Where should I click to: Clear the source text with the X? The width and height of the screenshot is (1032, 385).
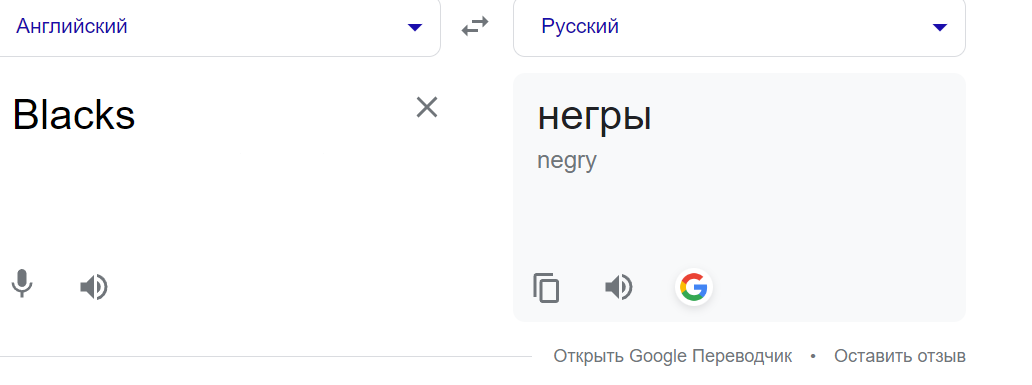coord(427,107)
